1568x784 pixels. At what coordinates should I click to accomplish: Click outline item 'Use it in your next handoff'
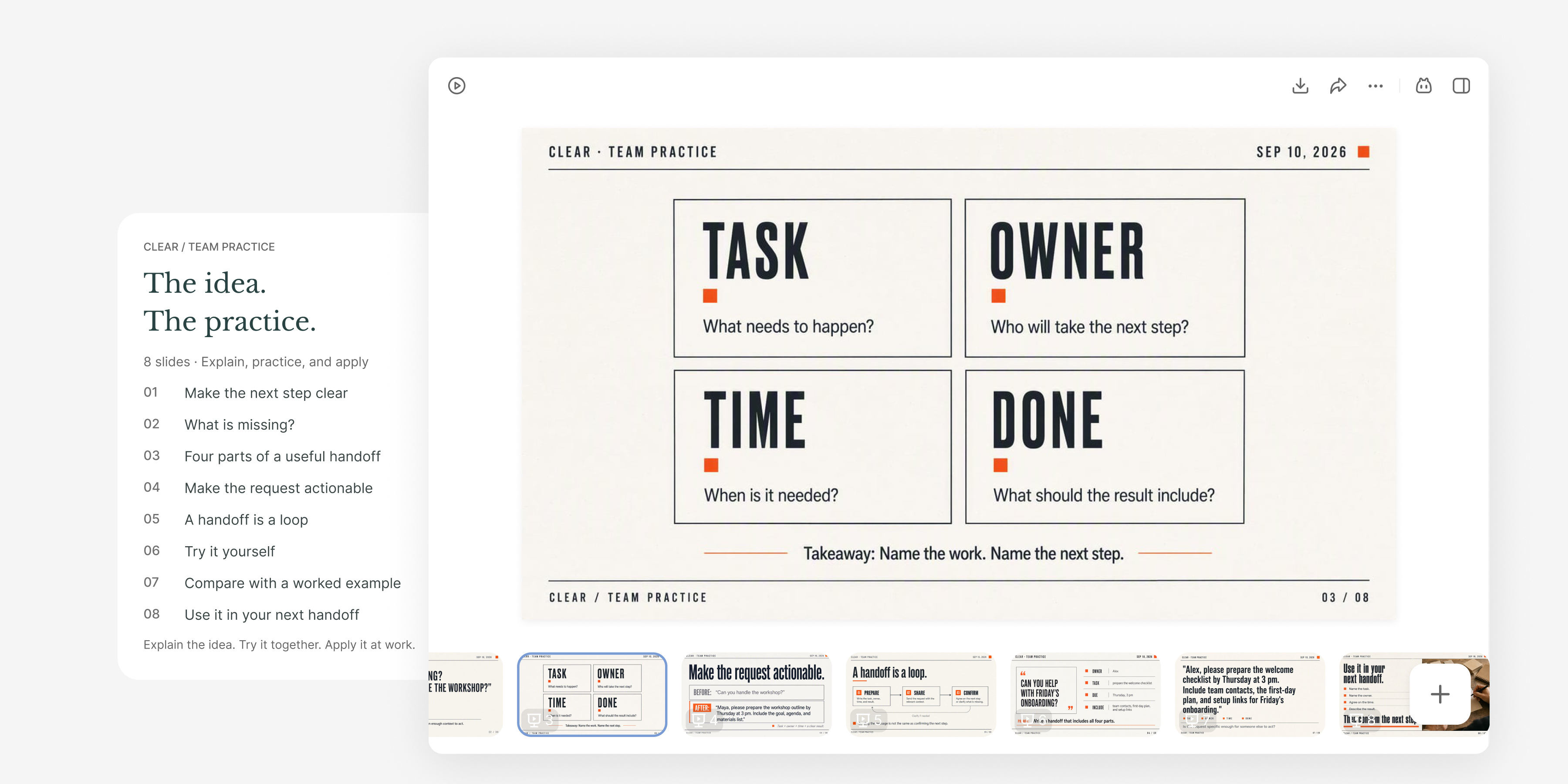(x=271, y=615)
